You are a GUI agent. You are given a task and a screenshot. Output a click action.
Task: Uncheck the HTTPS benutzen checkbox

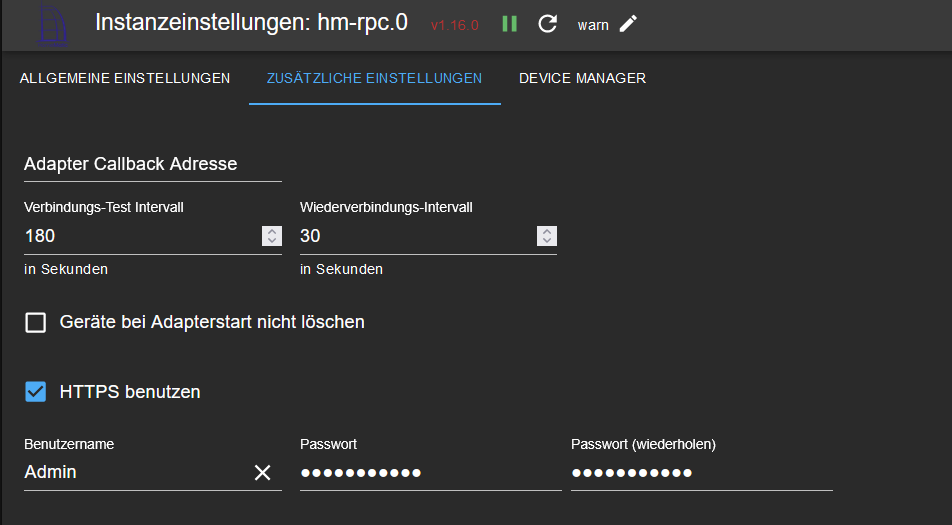pos(36,392)
